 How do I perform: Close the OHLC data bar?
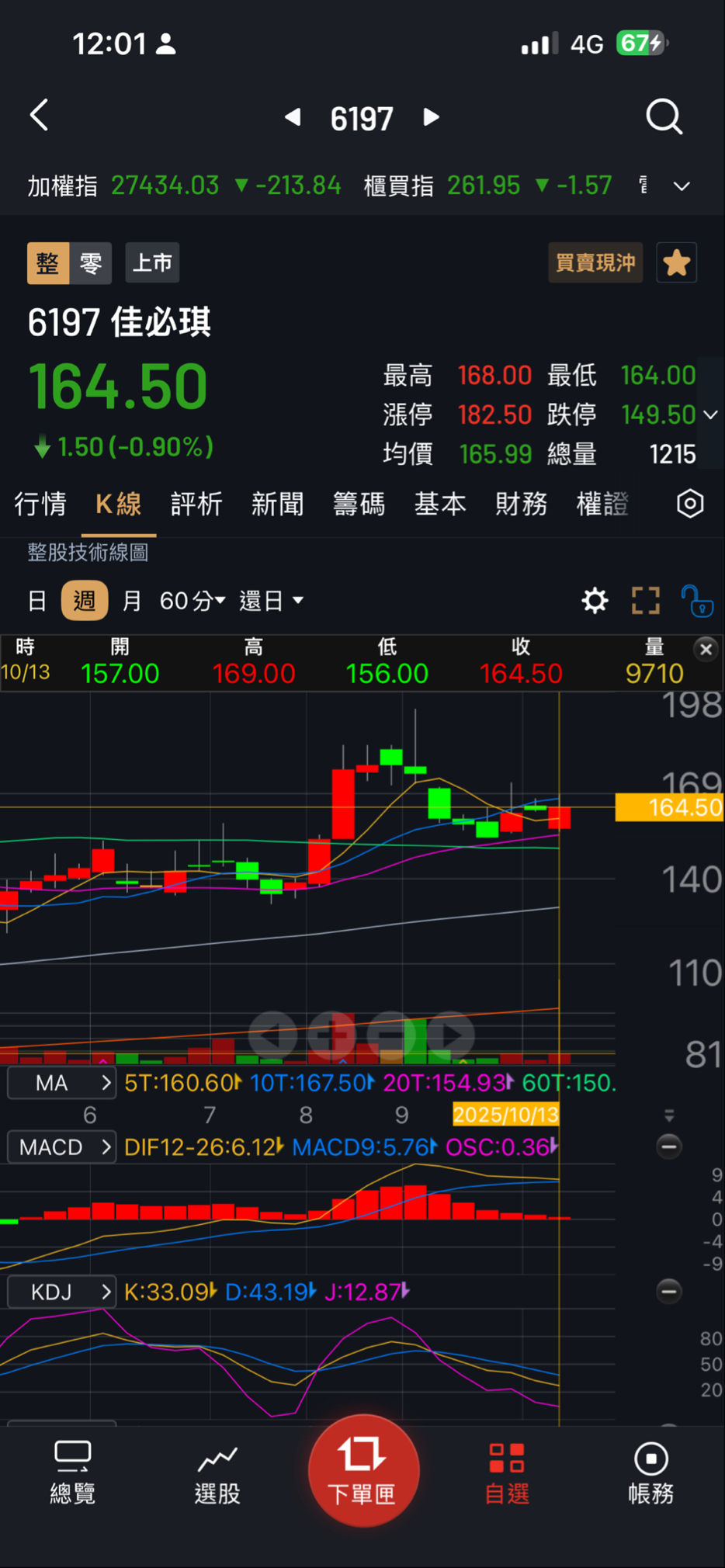point(706,649)
